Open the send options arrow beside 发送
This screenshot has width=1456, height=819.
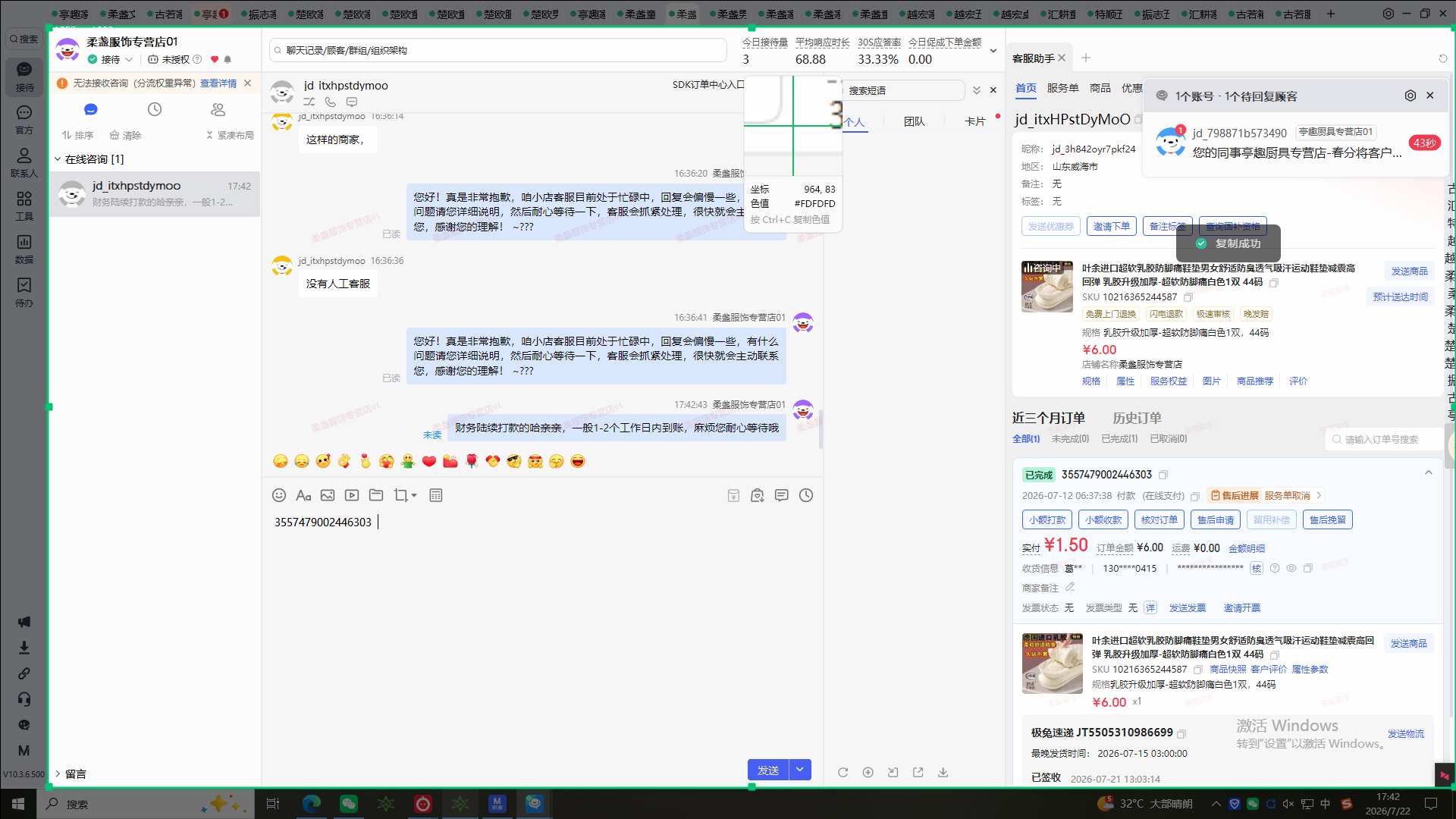tap(800, 770)
